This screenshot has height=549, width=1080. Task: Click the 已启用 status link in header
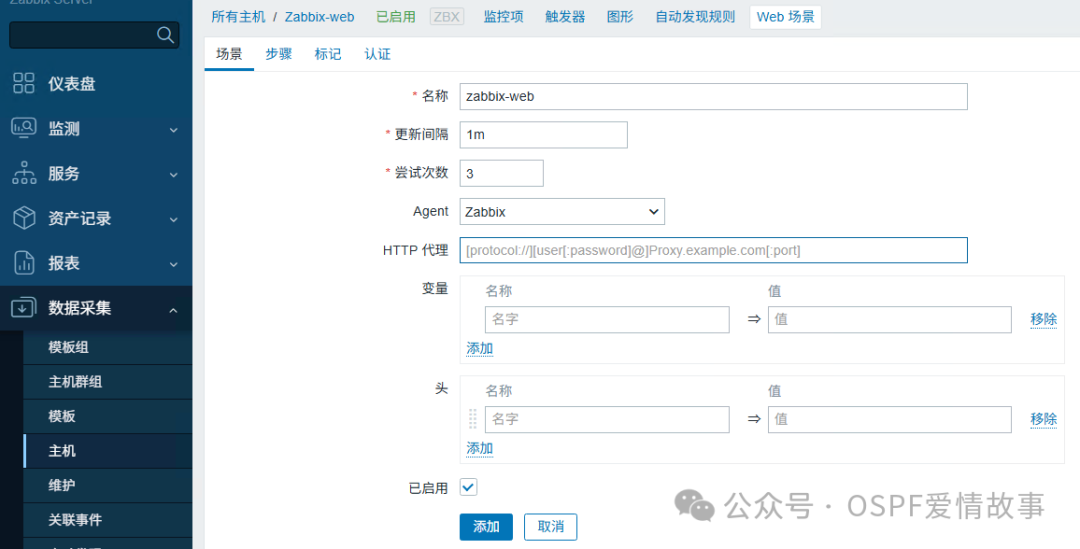pos(396,17)
